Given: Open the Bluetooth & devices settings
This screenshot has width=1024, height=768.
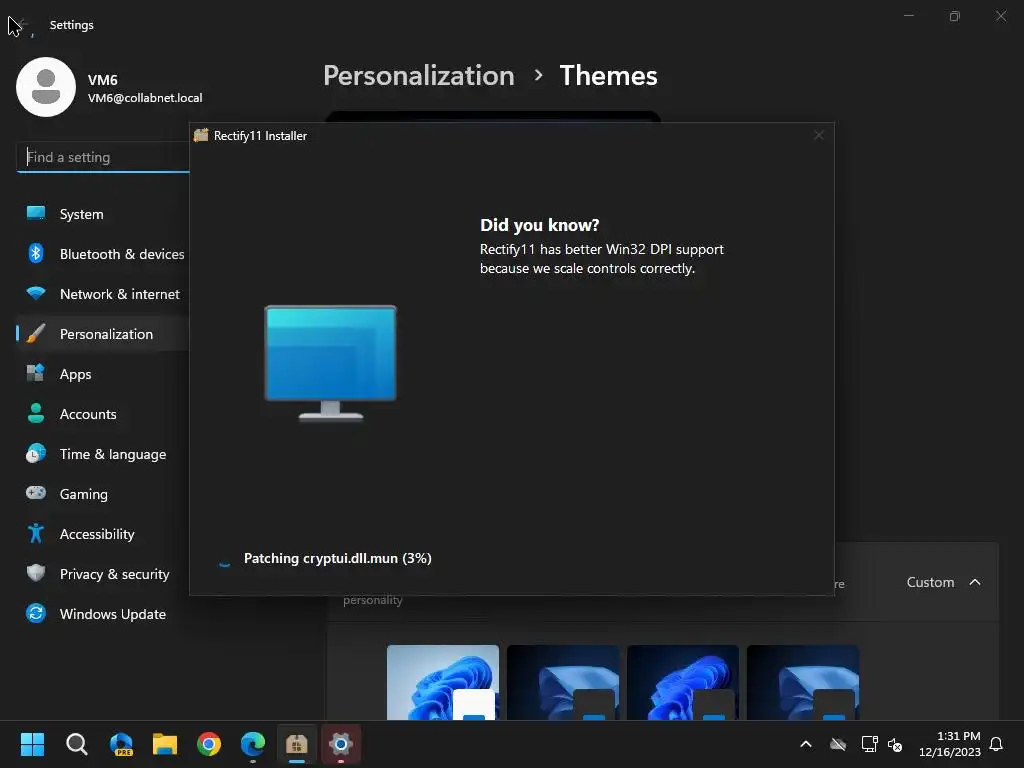Looking at the screenshot, I should (103, 254).
